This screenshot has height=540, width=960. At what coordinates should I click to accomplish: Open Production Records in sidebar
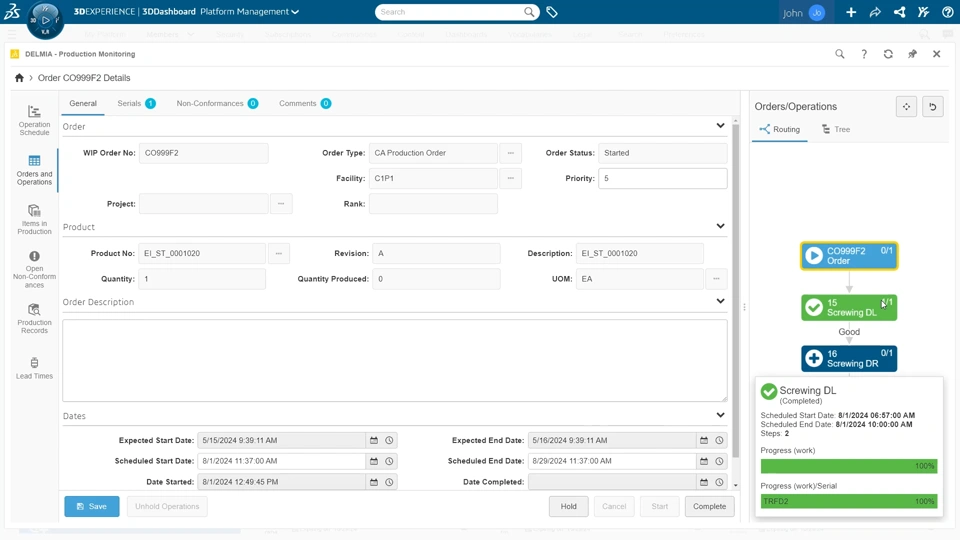coord(34,318)
